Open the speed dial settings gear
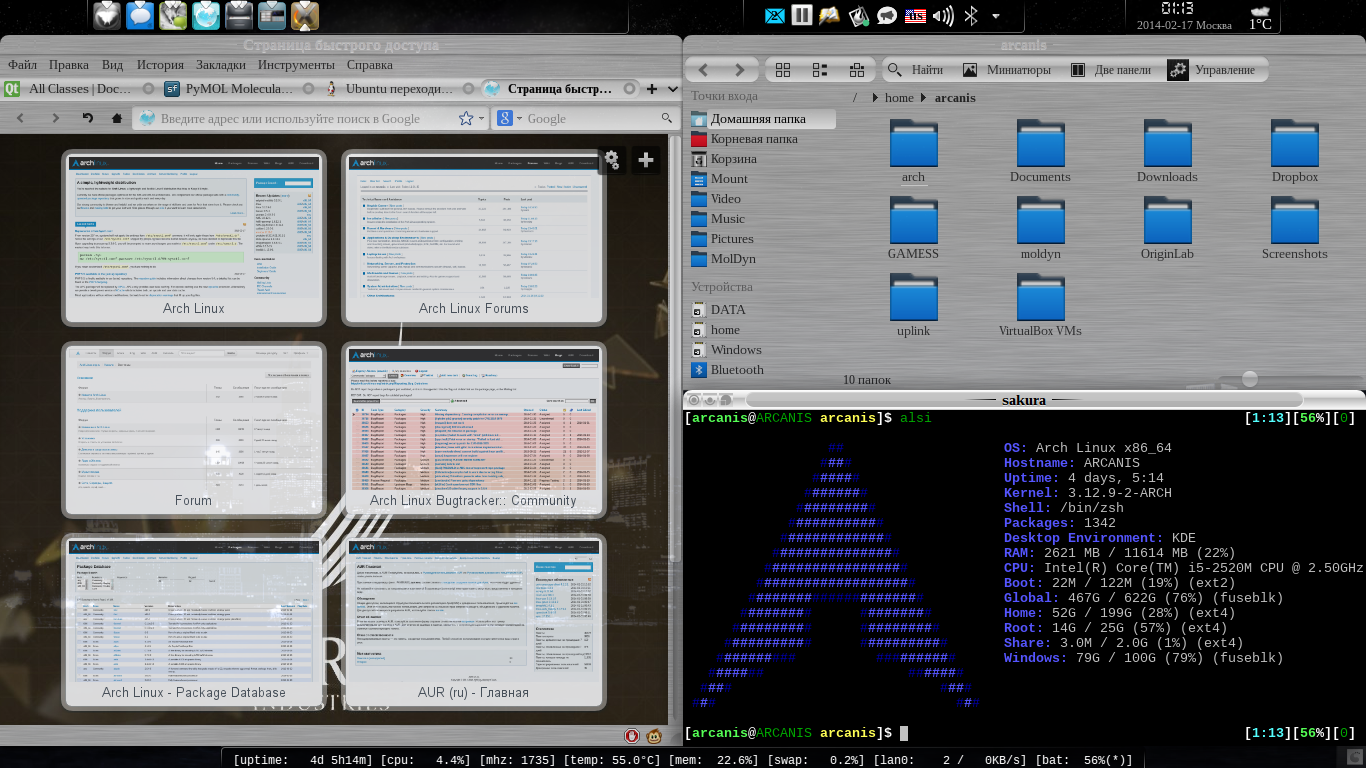 coord(612,160)
